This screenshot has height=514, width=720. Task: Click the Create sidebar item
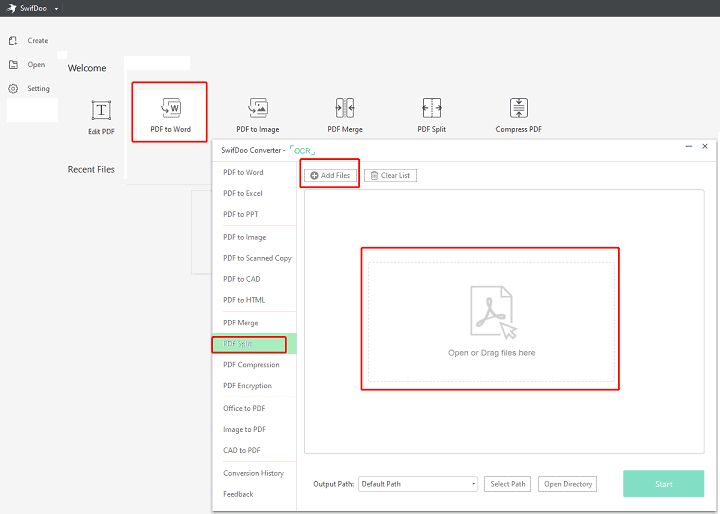click(x=28, y=40)
